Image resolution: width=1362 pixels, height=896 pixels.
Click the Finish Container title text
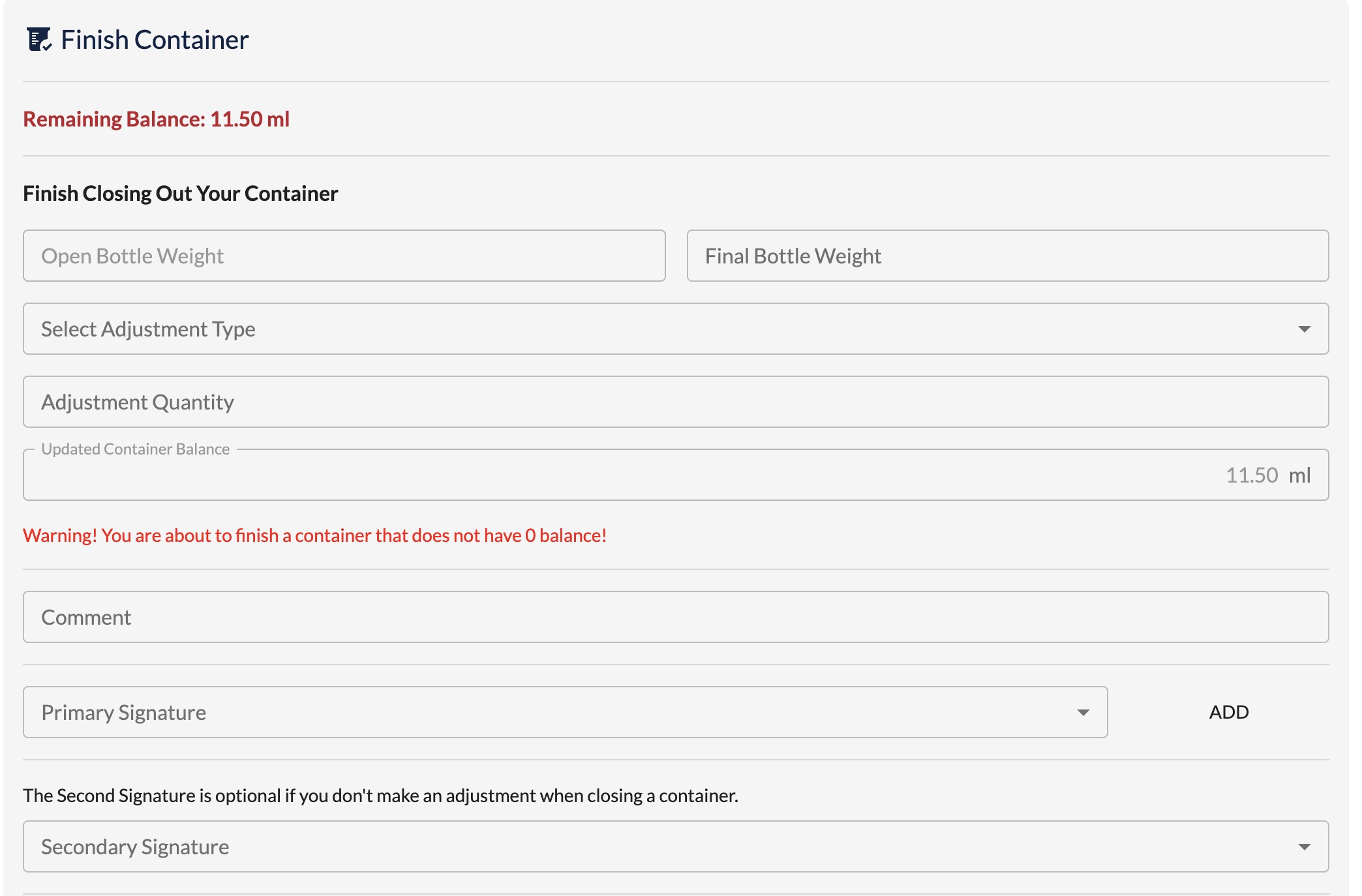155,40
